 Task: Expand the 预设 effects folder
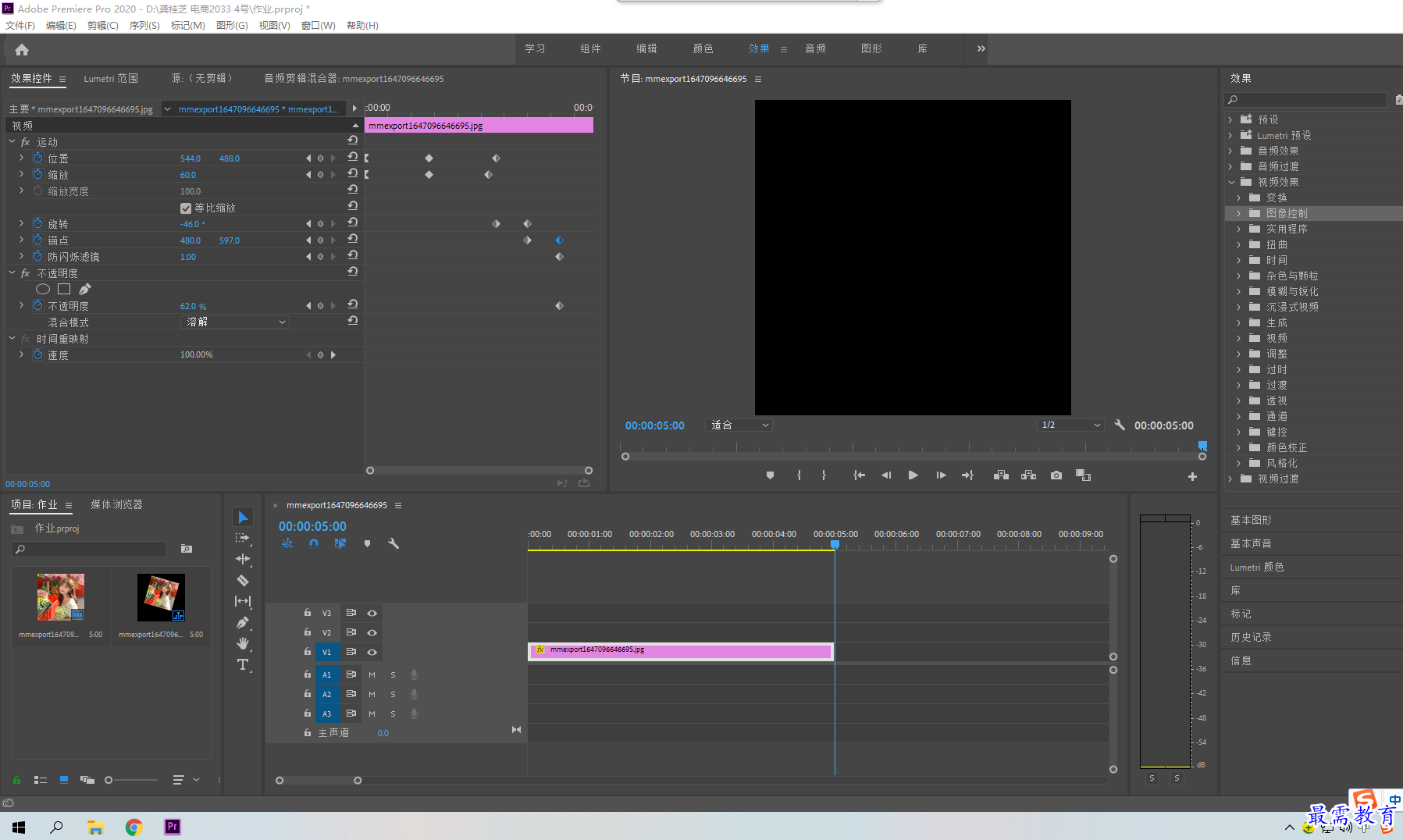coord(1230,119)
